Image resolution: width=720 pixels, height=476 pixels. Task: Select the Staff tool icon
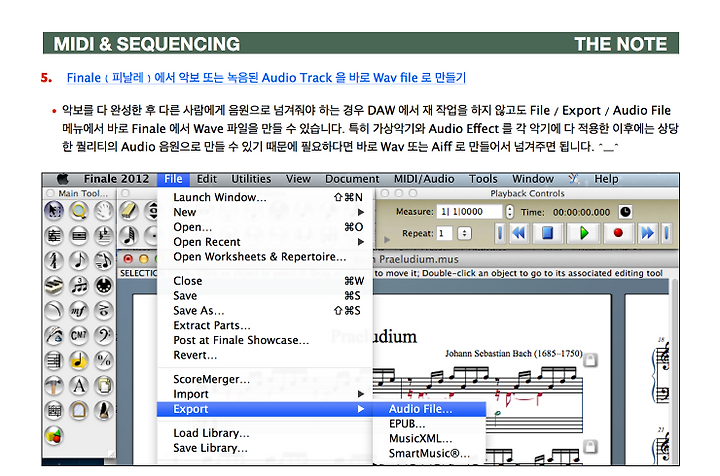[x=54, y=236]
